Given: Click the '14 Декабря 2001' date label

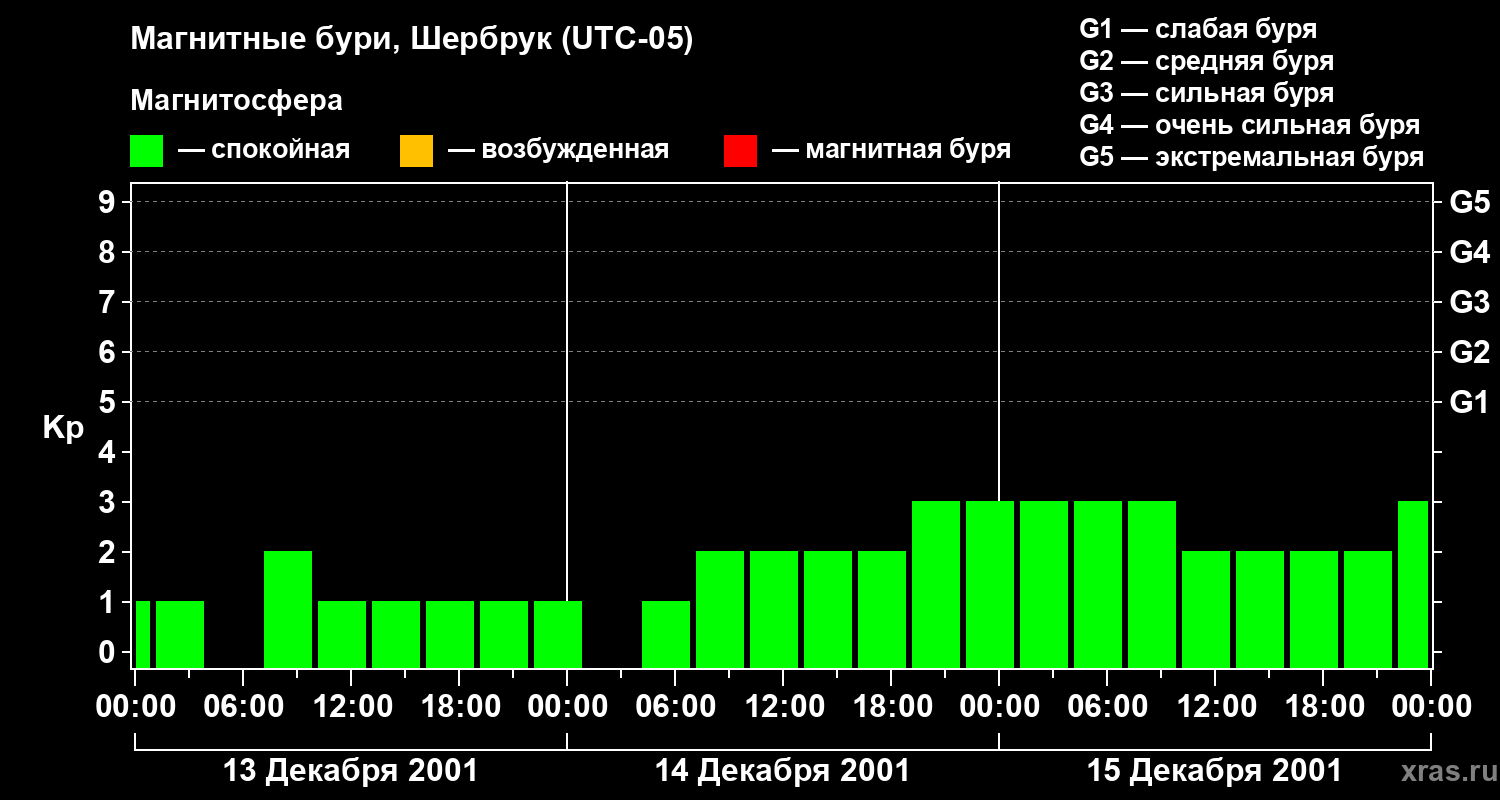Looking at the screenshot, I should 782,771.
